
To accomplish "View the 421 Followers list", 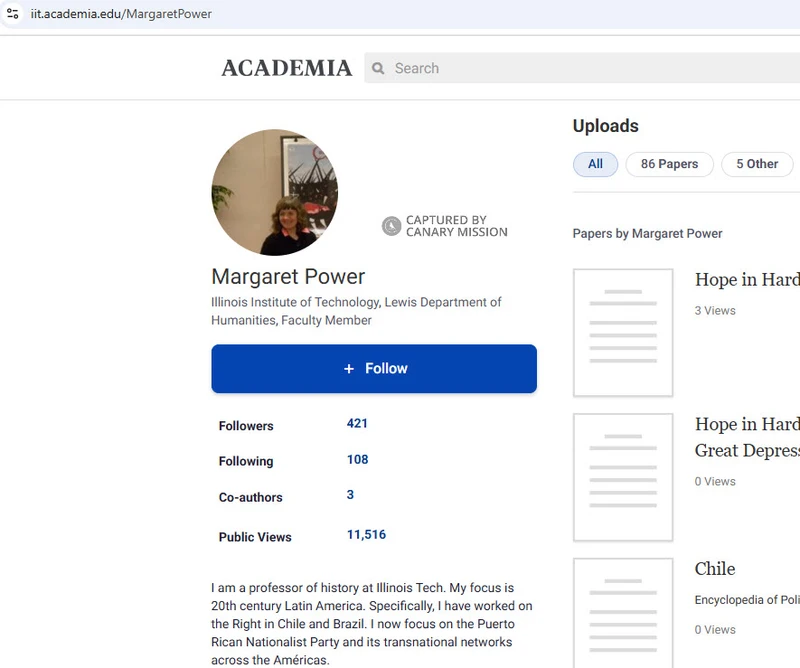I will point(357,423).
